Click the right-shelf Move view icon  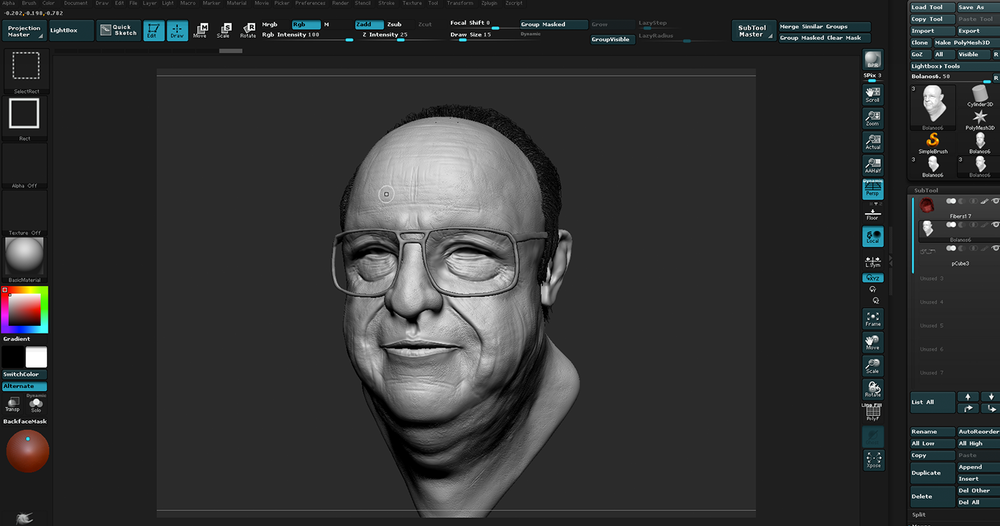(872, 342)
